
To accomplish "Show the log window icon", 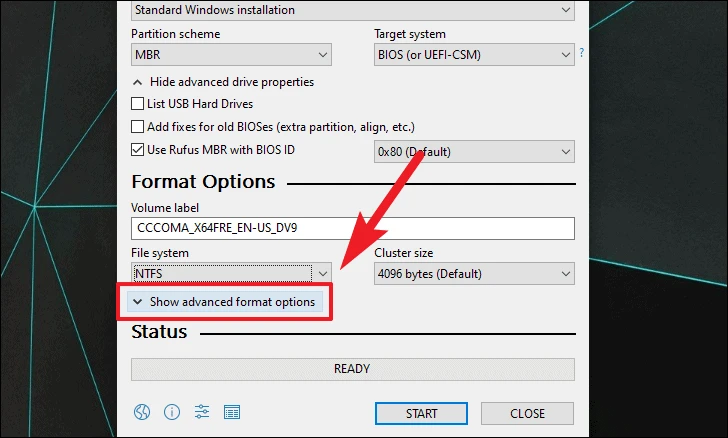I will [232, 412].
